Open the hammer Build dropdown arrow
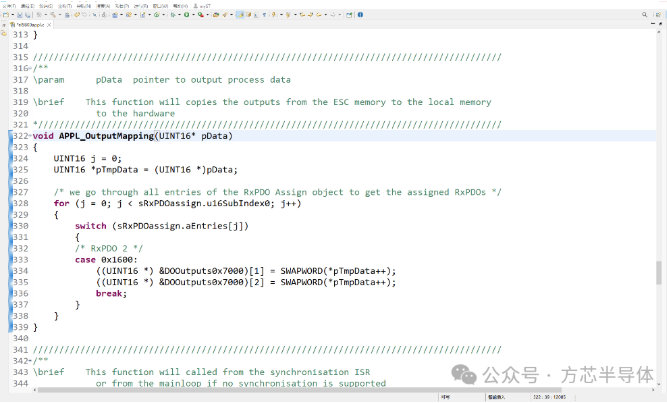Screen dimensions: 667x403 (60, 14)
